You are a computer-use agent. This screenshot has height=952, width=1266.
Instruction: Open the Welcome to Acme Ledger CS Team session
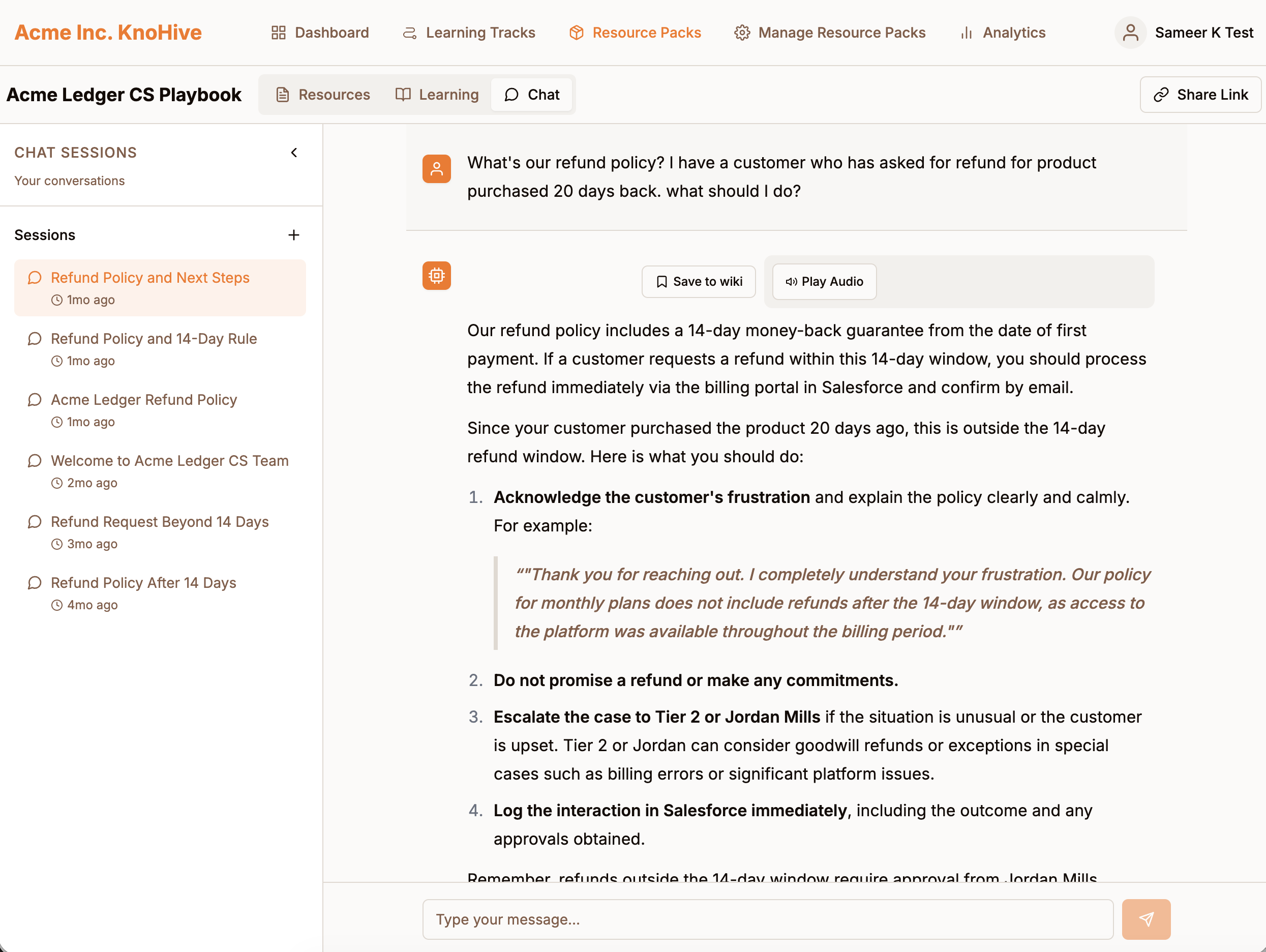click(x=160, y=471)
